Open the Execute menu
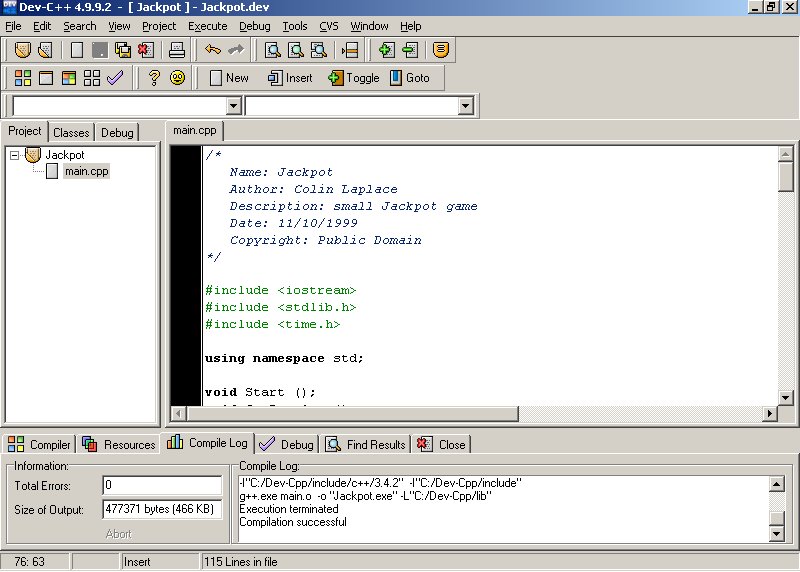The width and height of the screenshot is (800, 572). pyautogui.click(x=207, y=26)
